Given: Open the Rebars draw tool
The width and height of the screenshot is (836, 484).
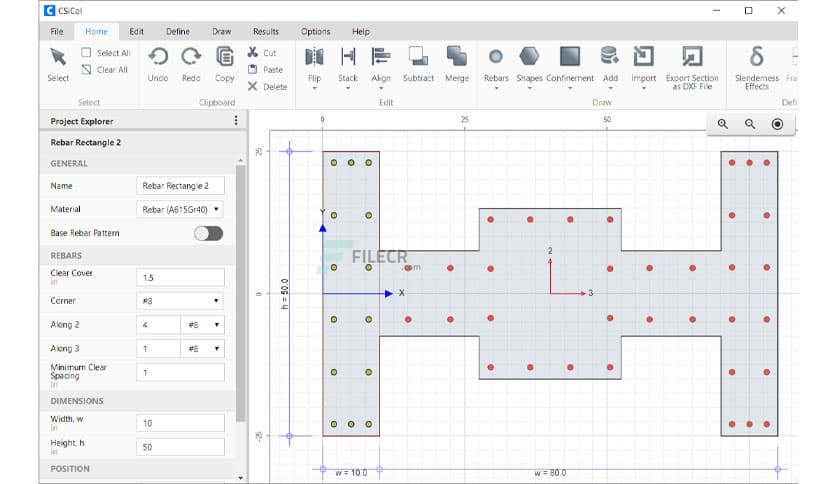Looking at the screenshot, I should [x=496, y=57].
